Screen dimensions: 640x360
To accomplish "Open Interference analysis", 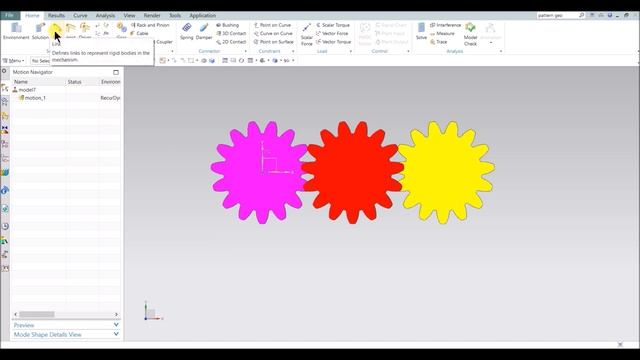I will point(445,25).
